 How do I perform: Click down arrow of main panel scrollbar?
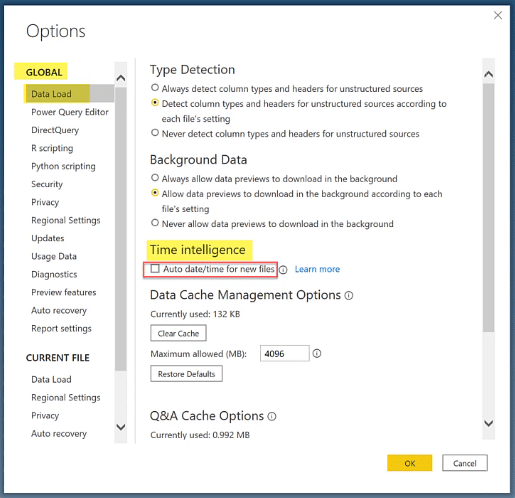point(488,423)
